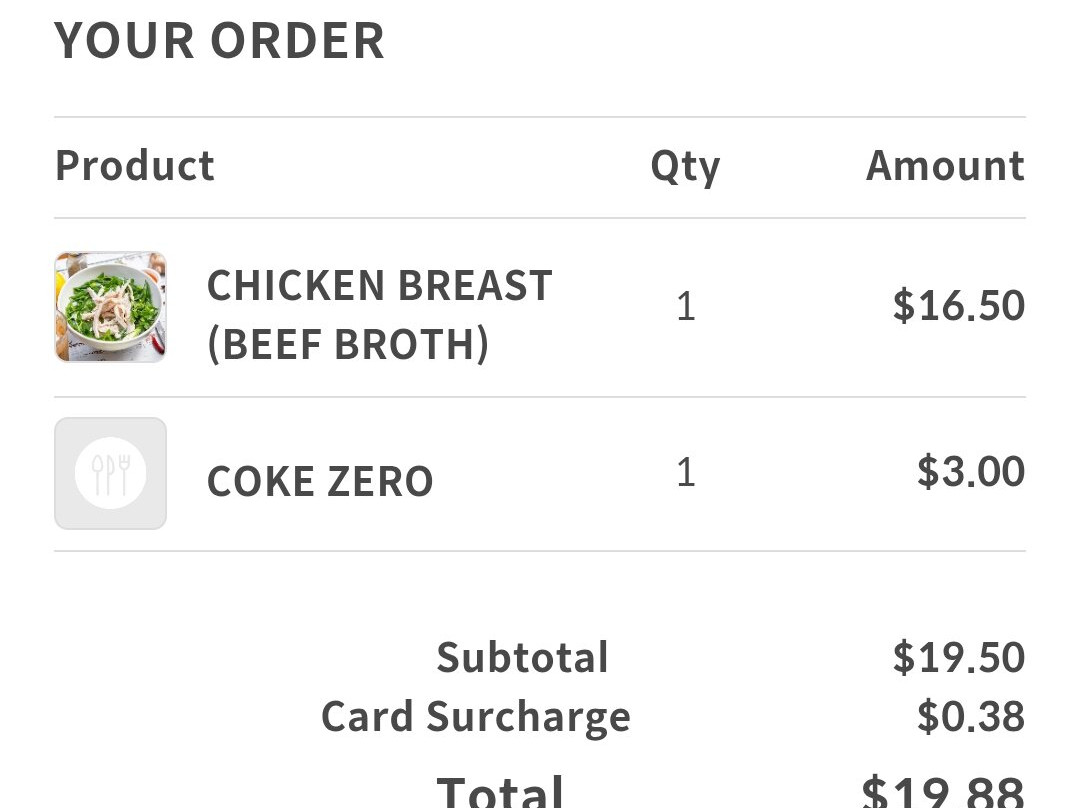
Task: Click the Amount column header
Action: [945, 166]
